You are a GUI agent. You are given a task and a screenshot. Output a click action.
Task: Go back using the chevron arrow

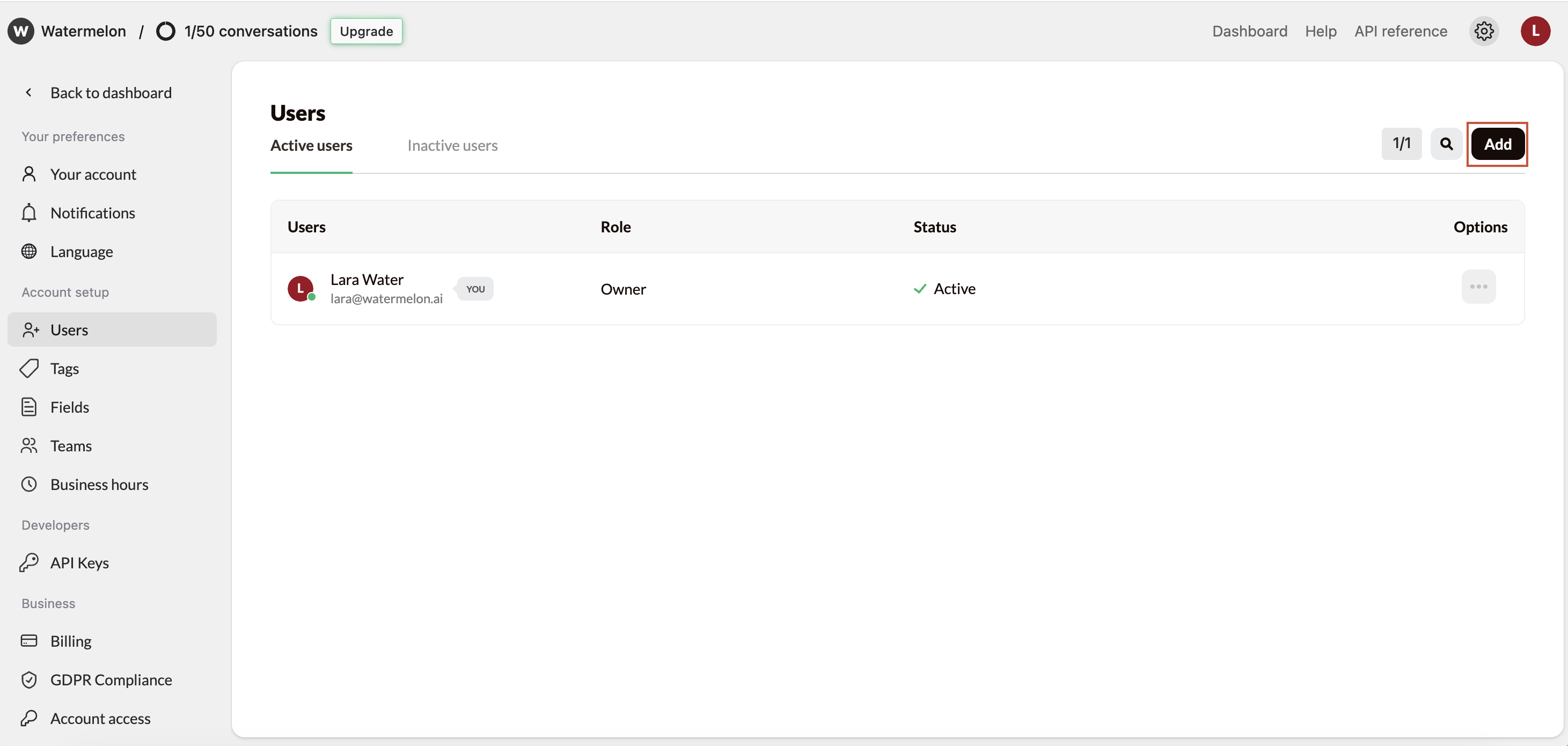(28, 92)
